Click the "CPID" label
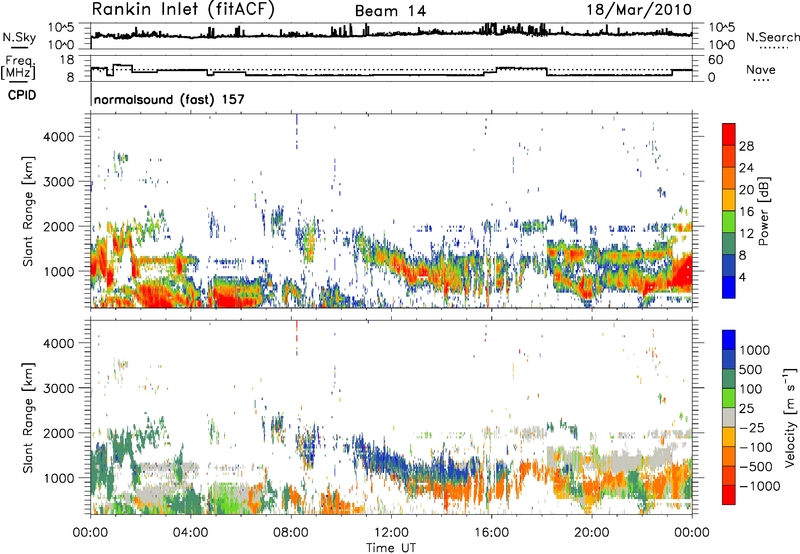Screen dimensions: 800x554 pyautogui.click(x=22, y=95)
